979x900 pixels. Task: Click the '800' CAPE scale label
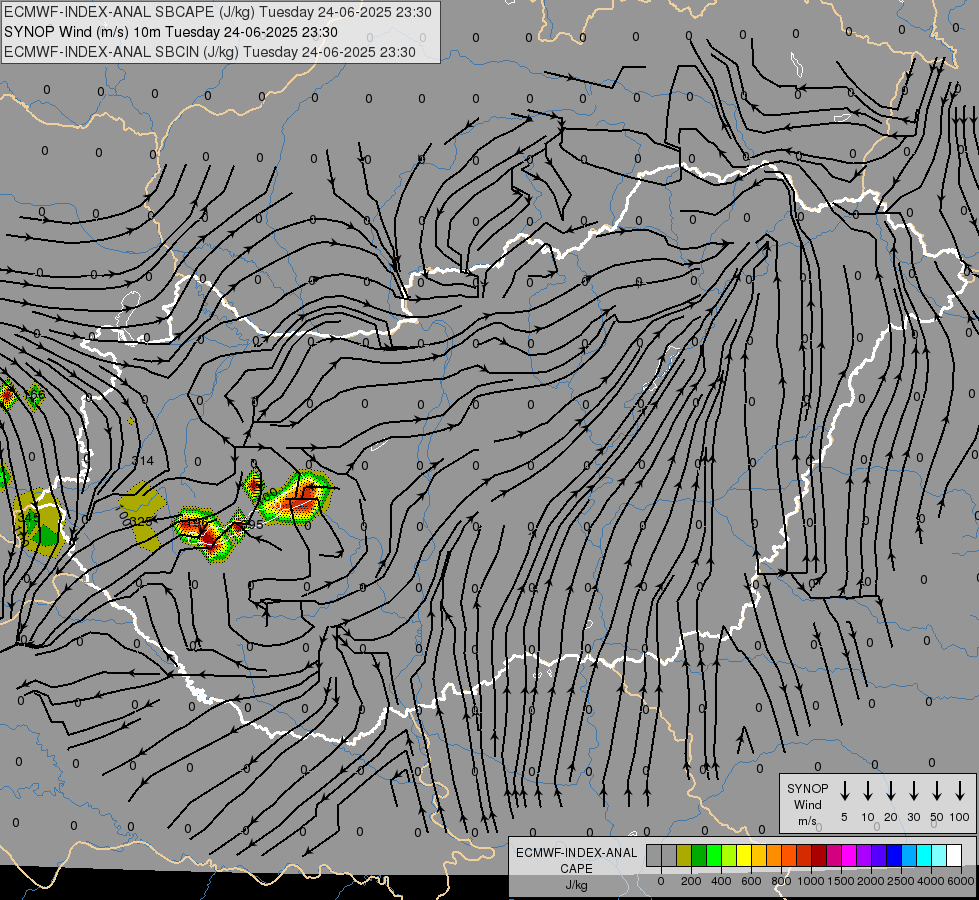[781, 881]
